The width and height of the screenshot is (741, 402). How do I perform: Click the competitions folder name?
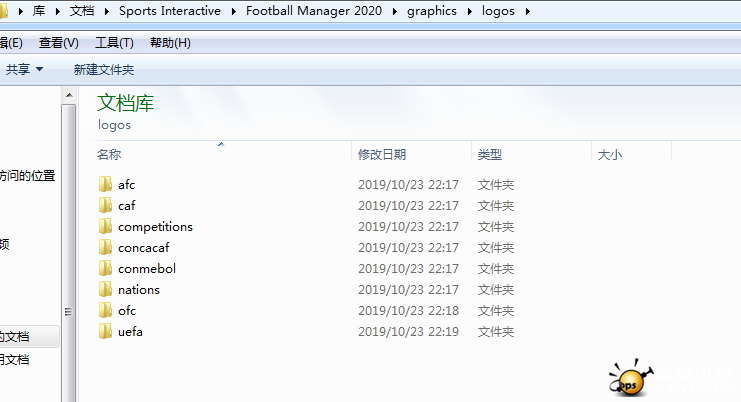coord(155,227)
